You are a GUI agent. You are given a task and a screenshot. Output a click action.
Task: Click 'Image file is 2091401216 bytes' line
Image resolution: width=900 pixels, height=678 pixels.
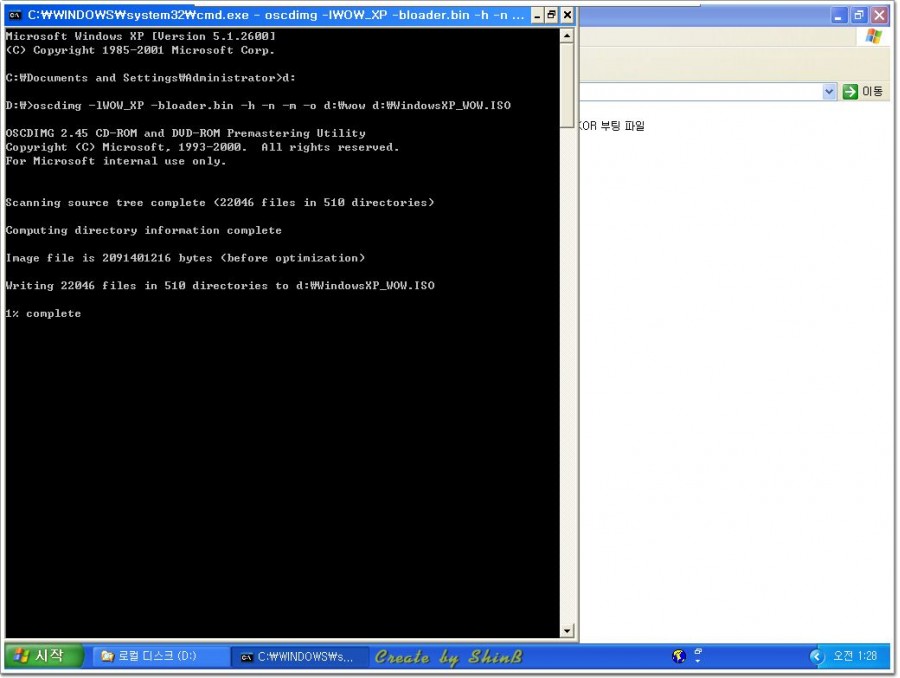[185, 258]
